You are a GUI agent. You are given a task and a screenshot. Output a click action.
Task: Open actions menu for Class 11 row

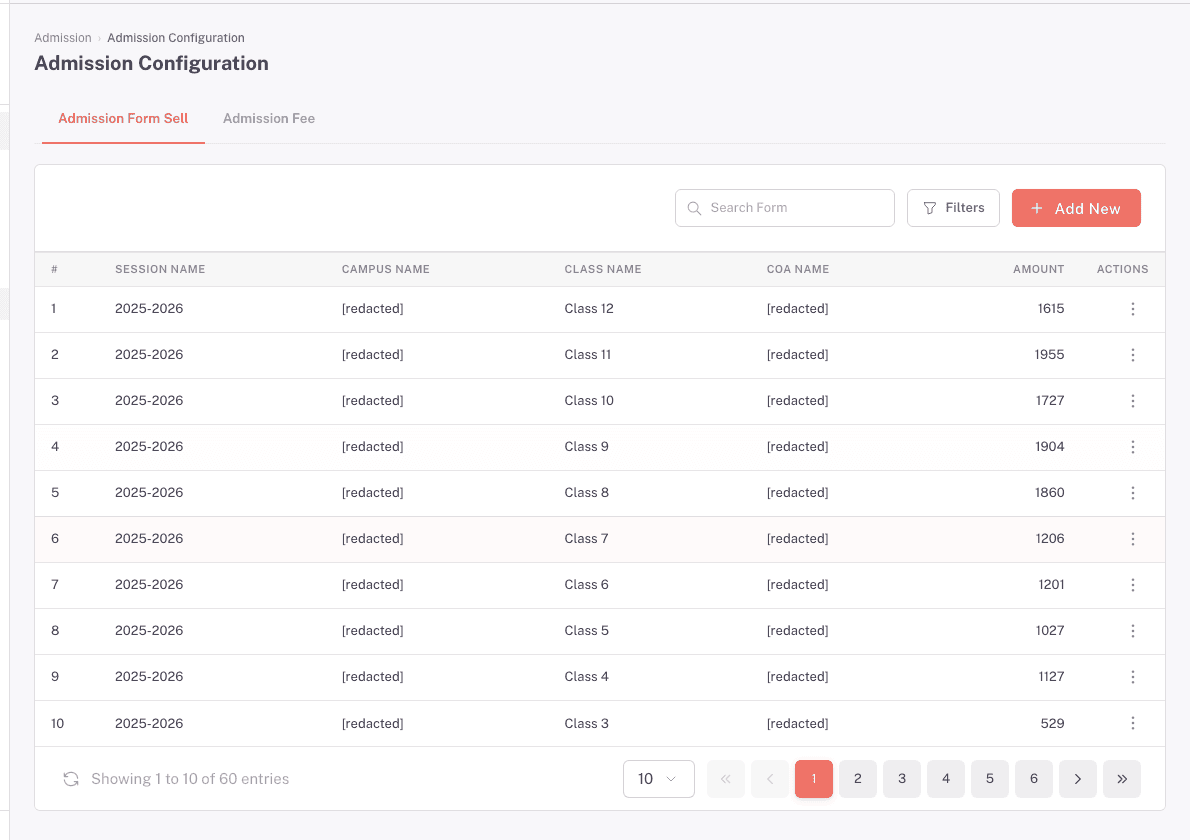[1132, 355]
